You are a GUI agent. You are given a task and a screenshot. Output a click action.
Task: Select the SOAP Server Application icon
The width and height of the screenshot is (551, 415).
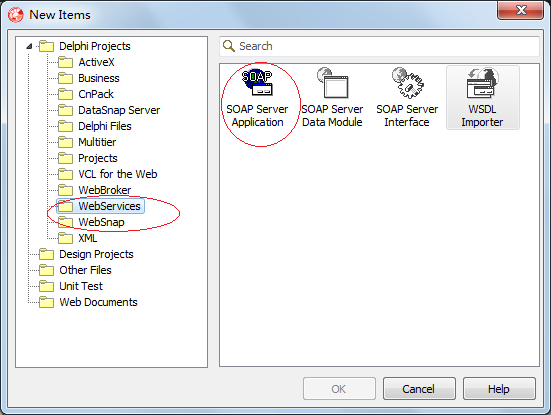(257, 83)
